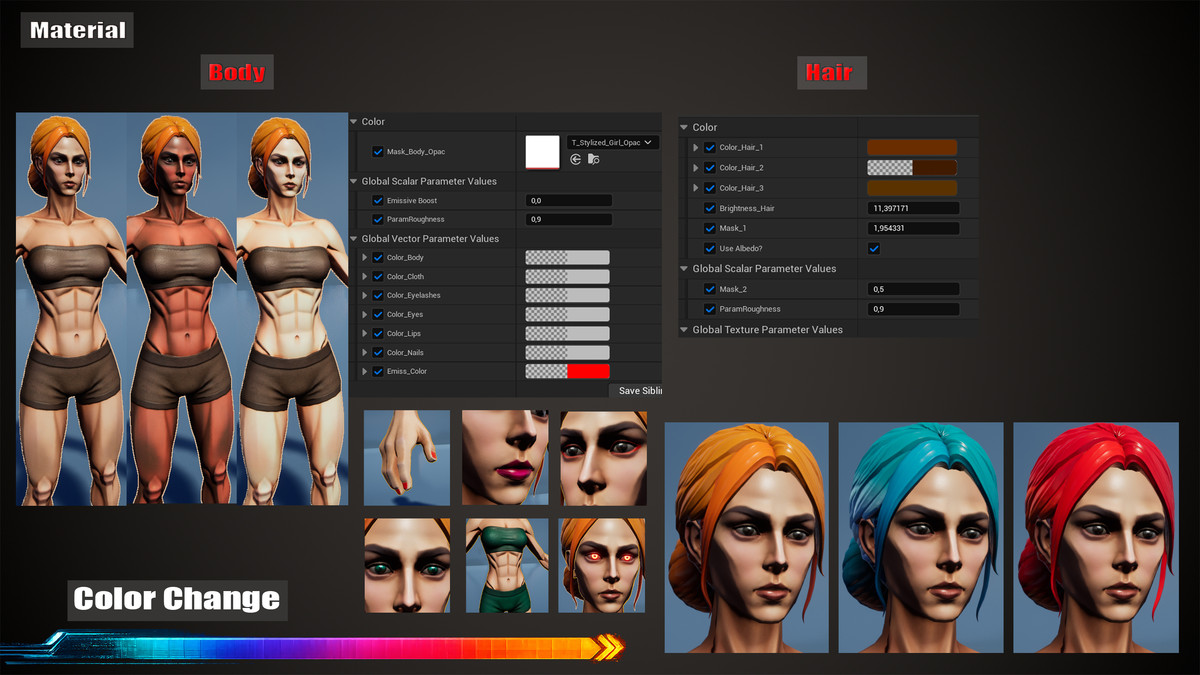Select the glowing red eyes thumbnail
Viewport: 1200px width, 675px height.
coord(602,565)
